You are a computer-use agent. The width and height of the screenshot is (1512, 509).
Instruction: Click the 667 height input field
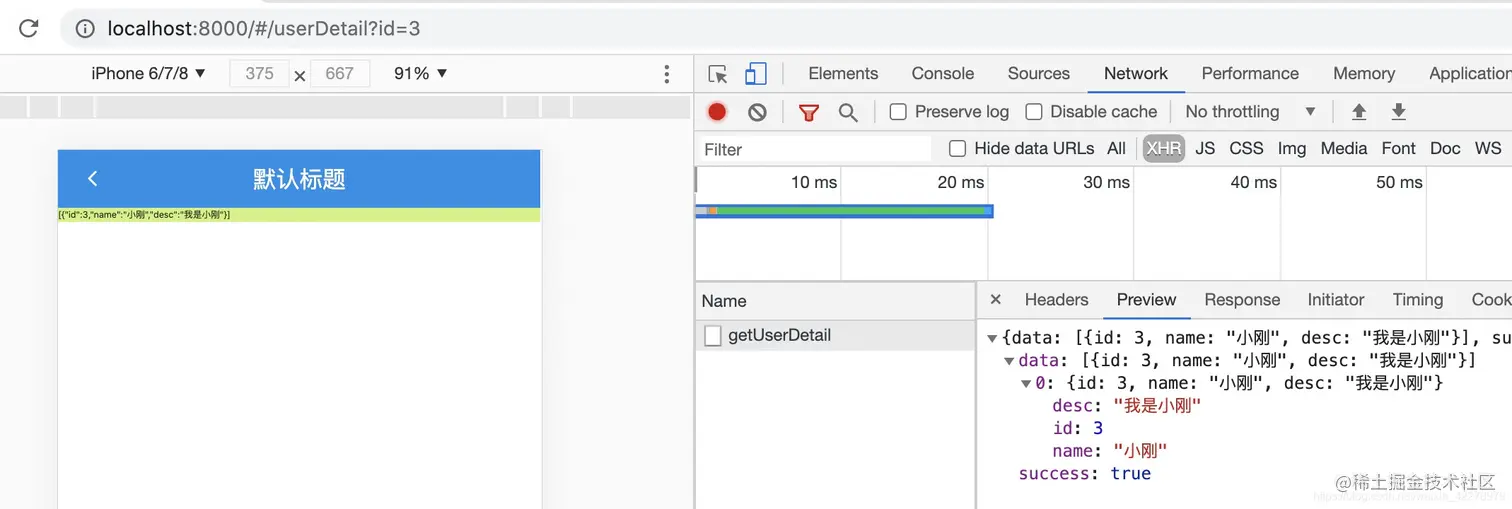pos(340,73)
